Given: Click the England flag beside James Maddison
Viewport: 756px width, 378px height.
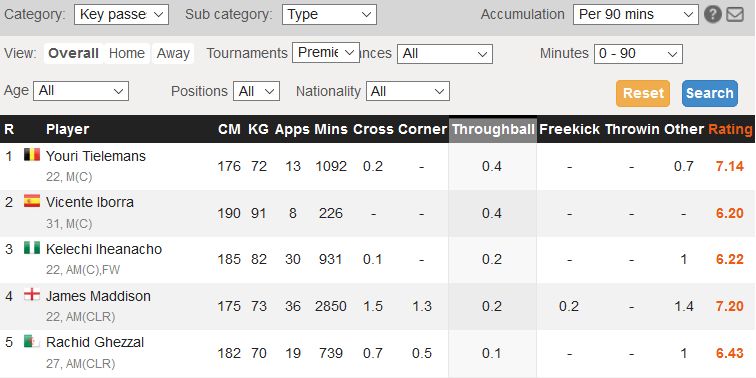Looking at the screenshot, I should click(32, 294).
